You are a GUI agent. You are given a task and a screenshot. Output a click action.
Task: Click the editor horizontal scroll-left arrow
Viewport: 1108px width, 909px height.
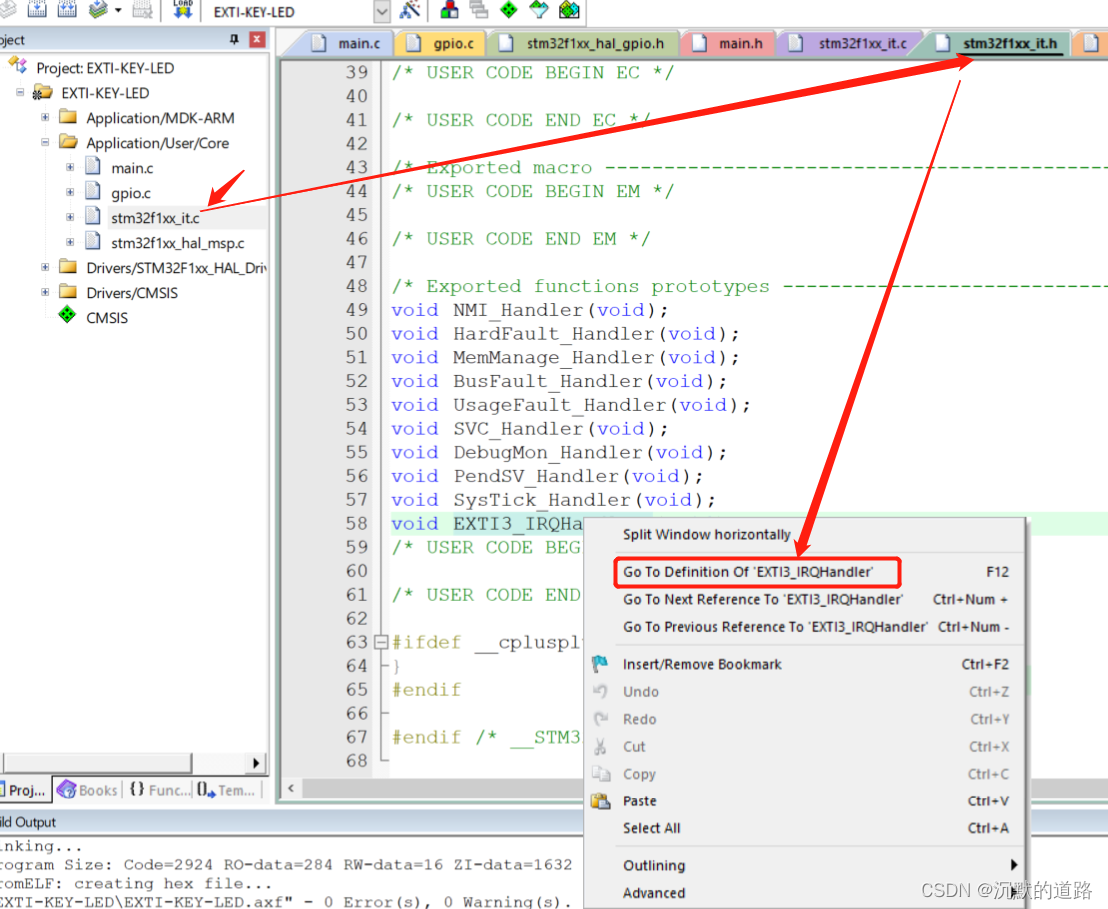pos(291,788)
